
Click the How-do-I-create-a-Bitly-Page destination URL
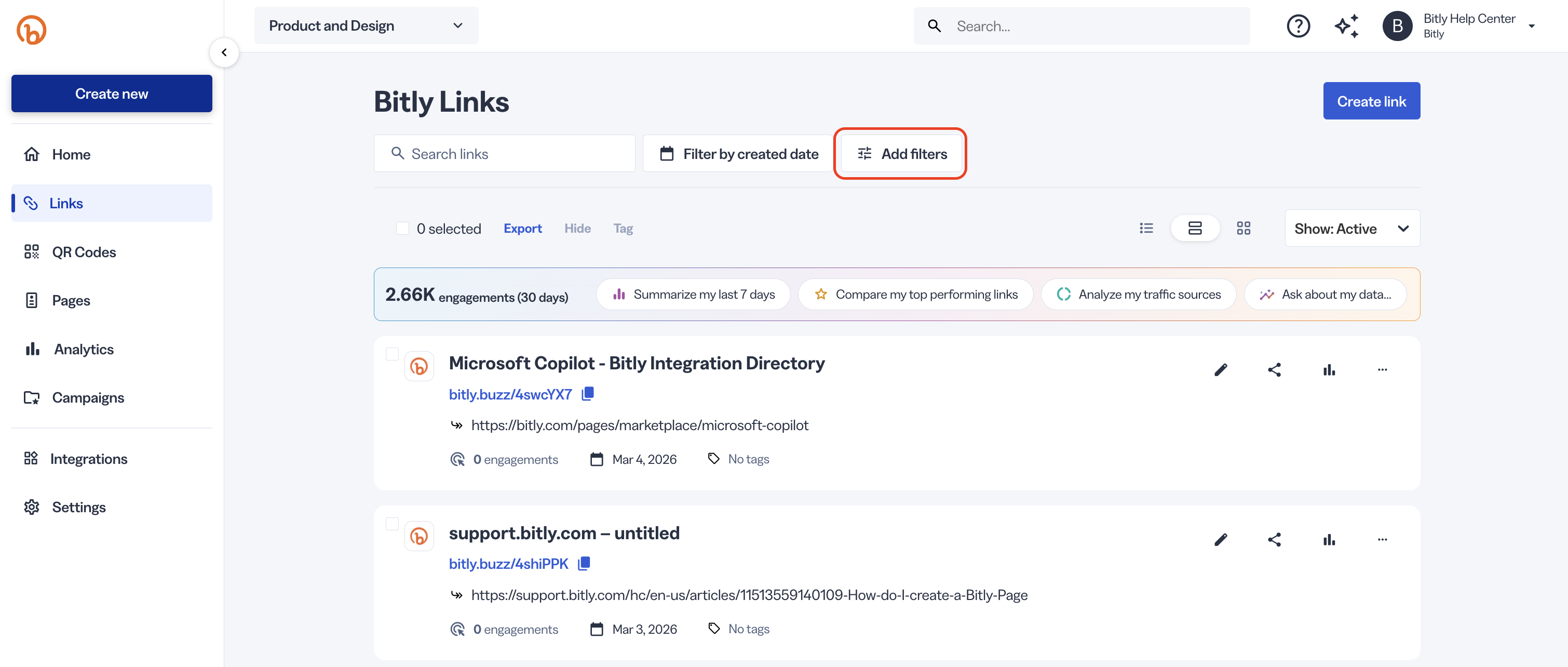749,595
